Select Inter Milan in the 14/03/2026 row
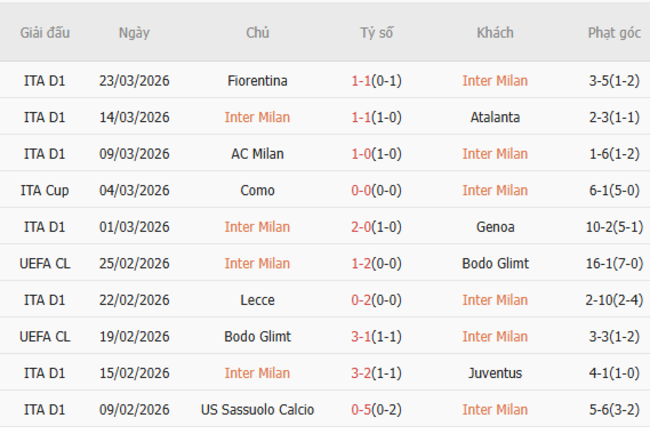 (x=257, y=117)
